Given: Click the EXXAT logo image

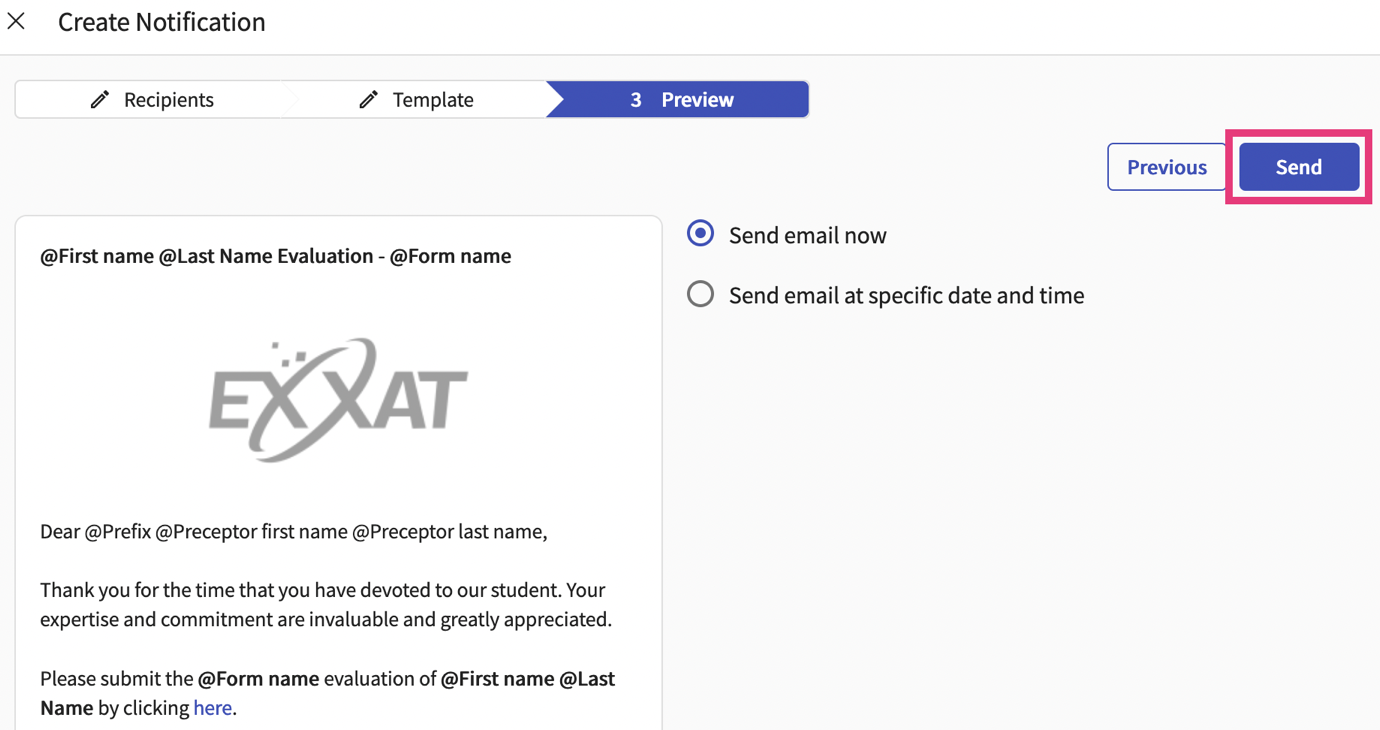Looking at the screenshot, I should 338,399.
